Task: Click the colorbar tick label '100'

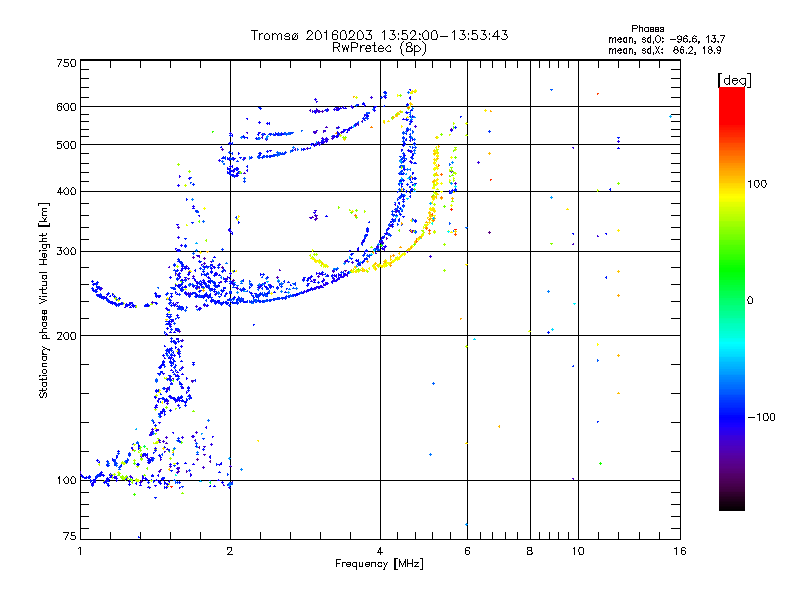Action: [757, 184]
